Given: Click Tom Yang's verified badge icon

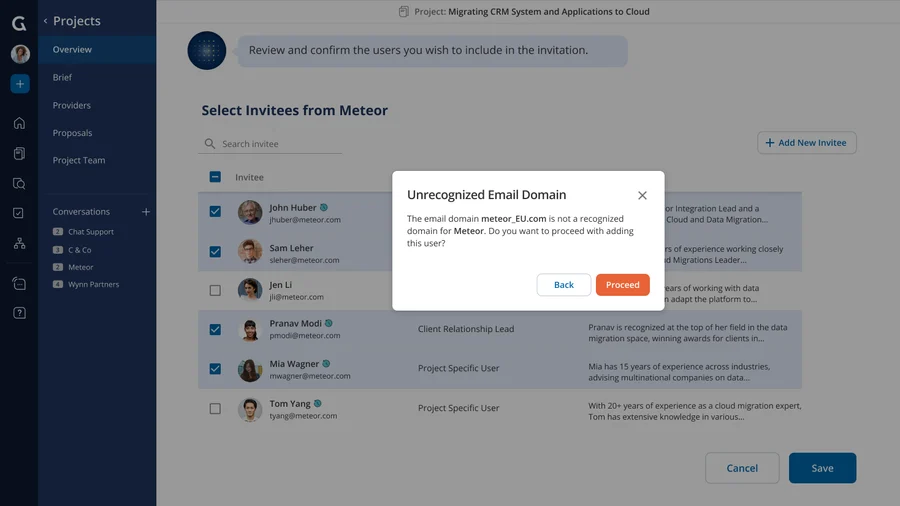Looking at the screenshot, I should 317,403.
